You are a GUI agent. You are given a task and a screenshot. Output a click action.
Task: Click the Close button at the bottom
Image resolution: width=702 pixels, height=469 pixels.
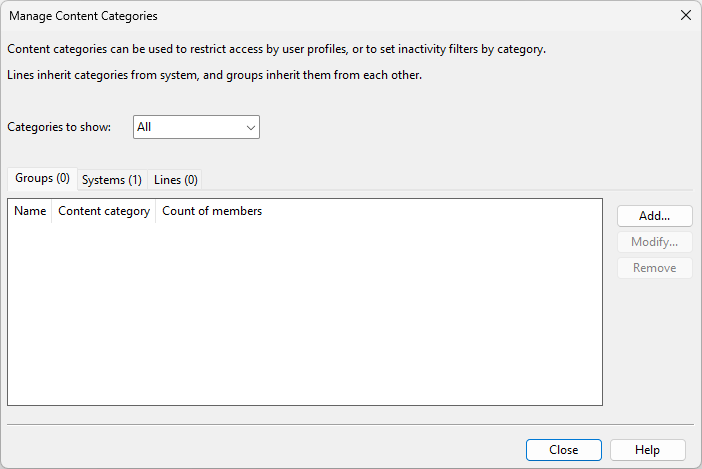[564, 450]
